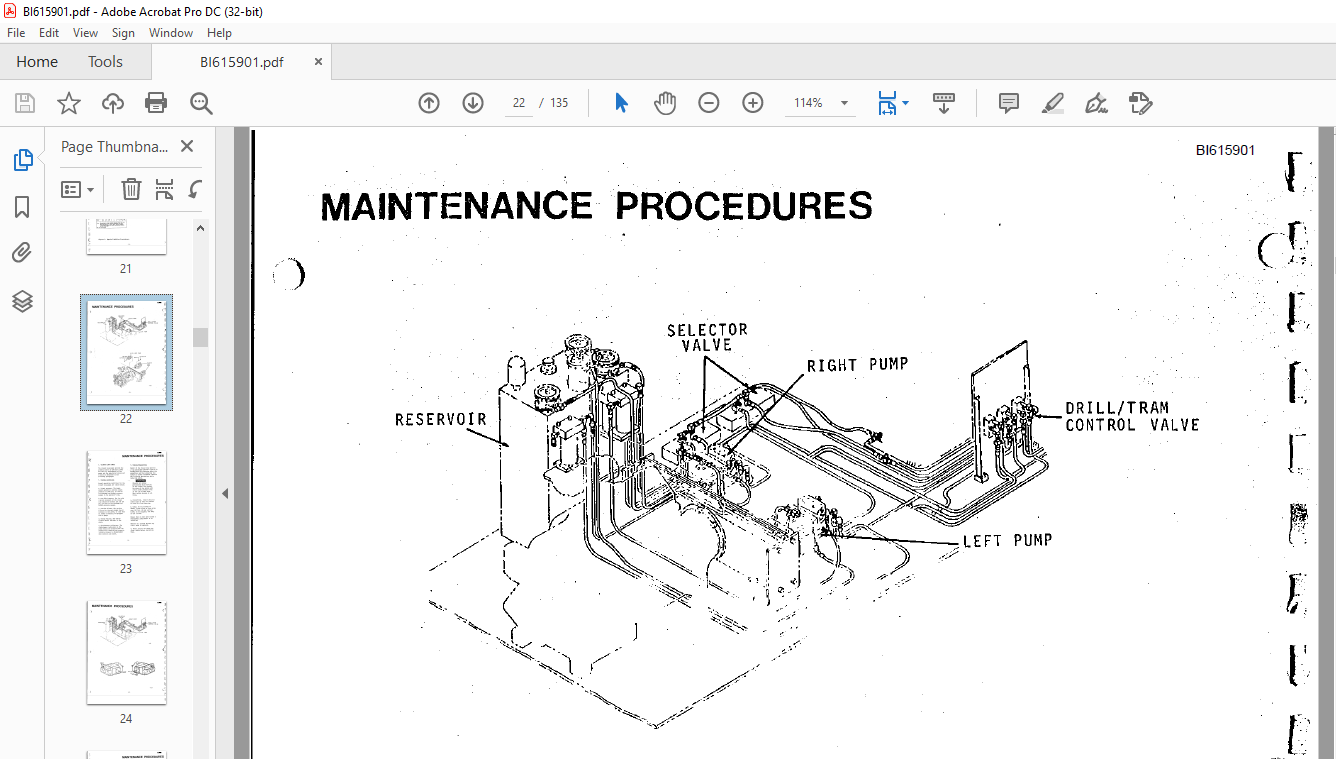Viewport: 1336px width, 759px height.
Task: Zoom out with minus icon
Action: [x=709, y=103]
